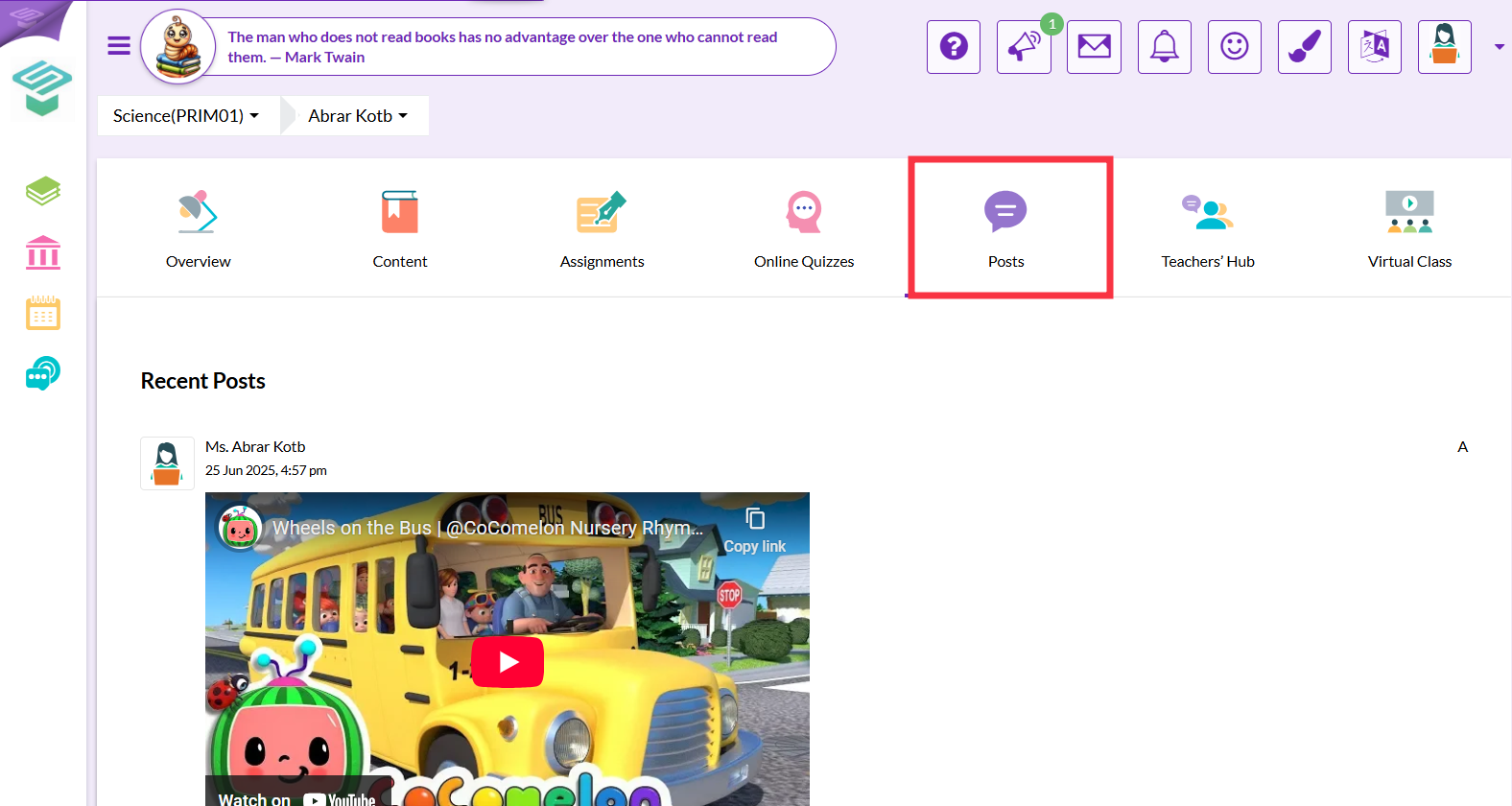The image size is (1512, 806).
Task: Click the CoComelon channel icon on video
Action: coord(240,528)
